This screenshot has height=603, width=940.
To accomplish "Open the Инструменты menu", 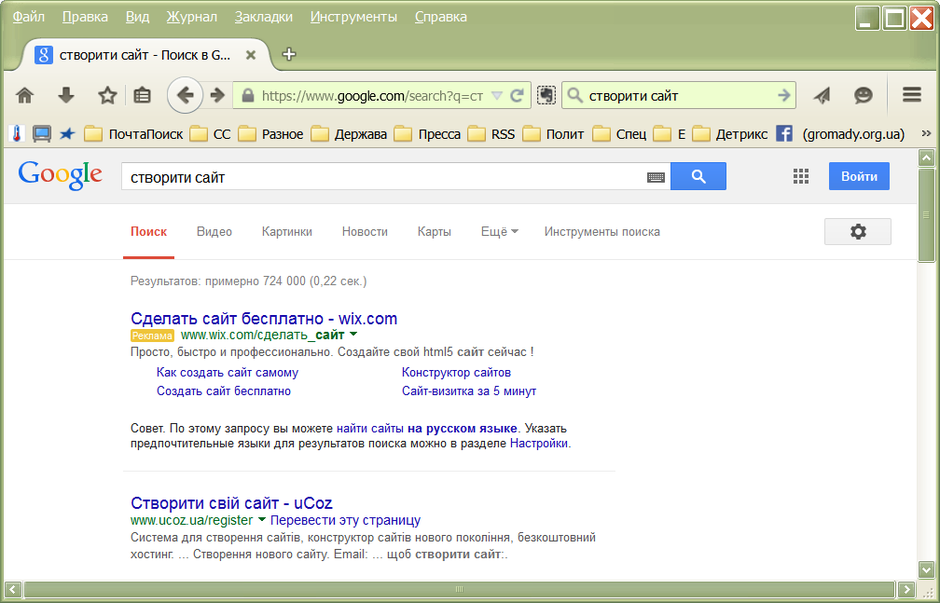I will point(354,17).
